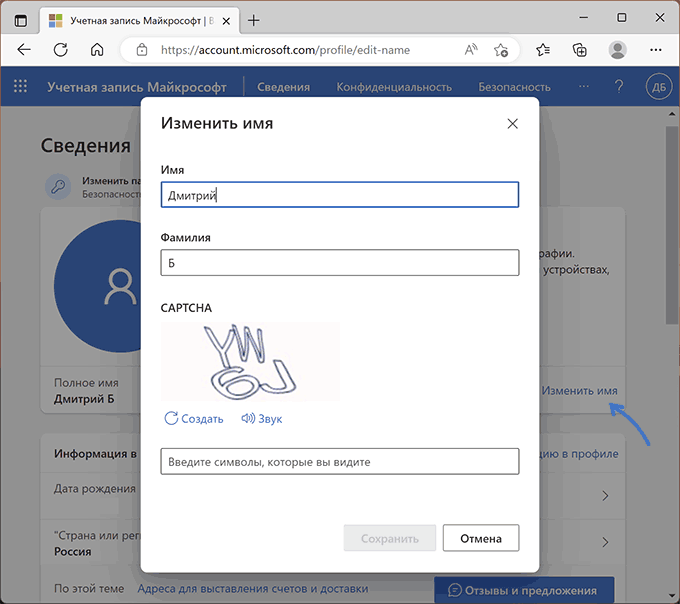Add this page to favorites
The height and width of the screenshot is (604, 680).
tap(500, 50)
